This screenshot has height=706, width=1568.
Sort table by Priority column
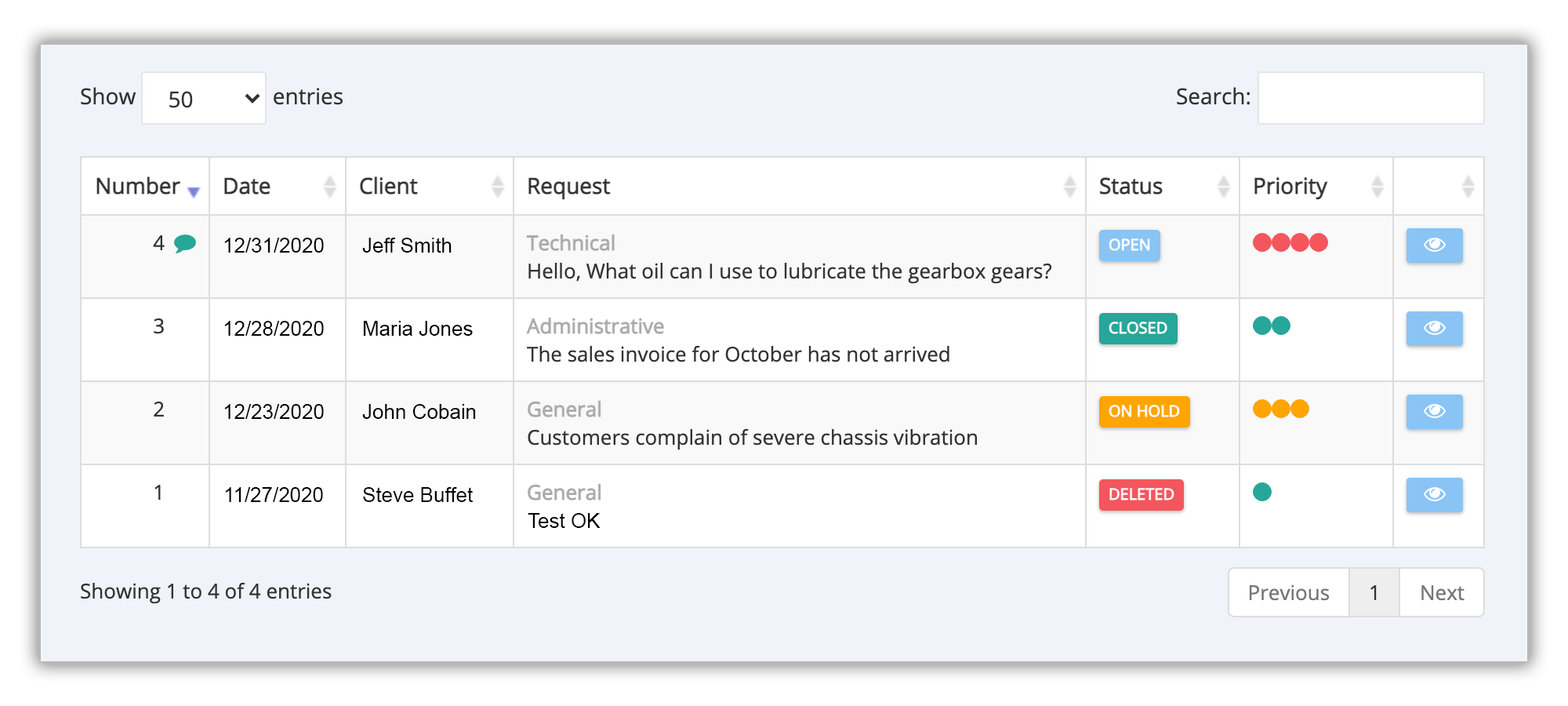tap(1316, 186)
